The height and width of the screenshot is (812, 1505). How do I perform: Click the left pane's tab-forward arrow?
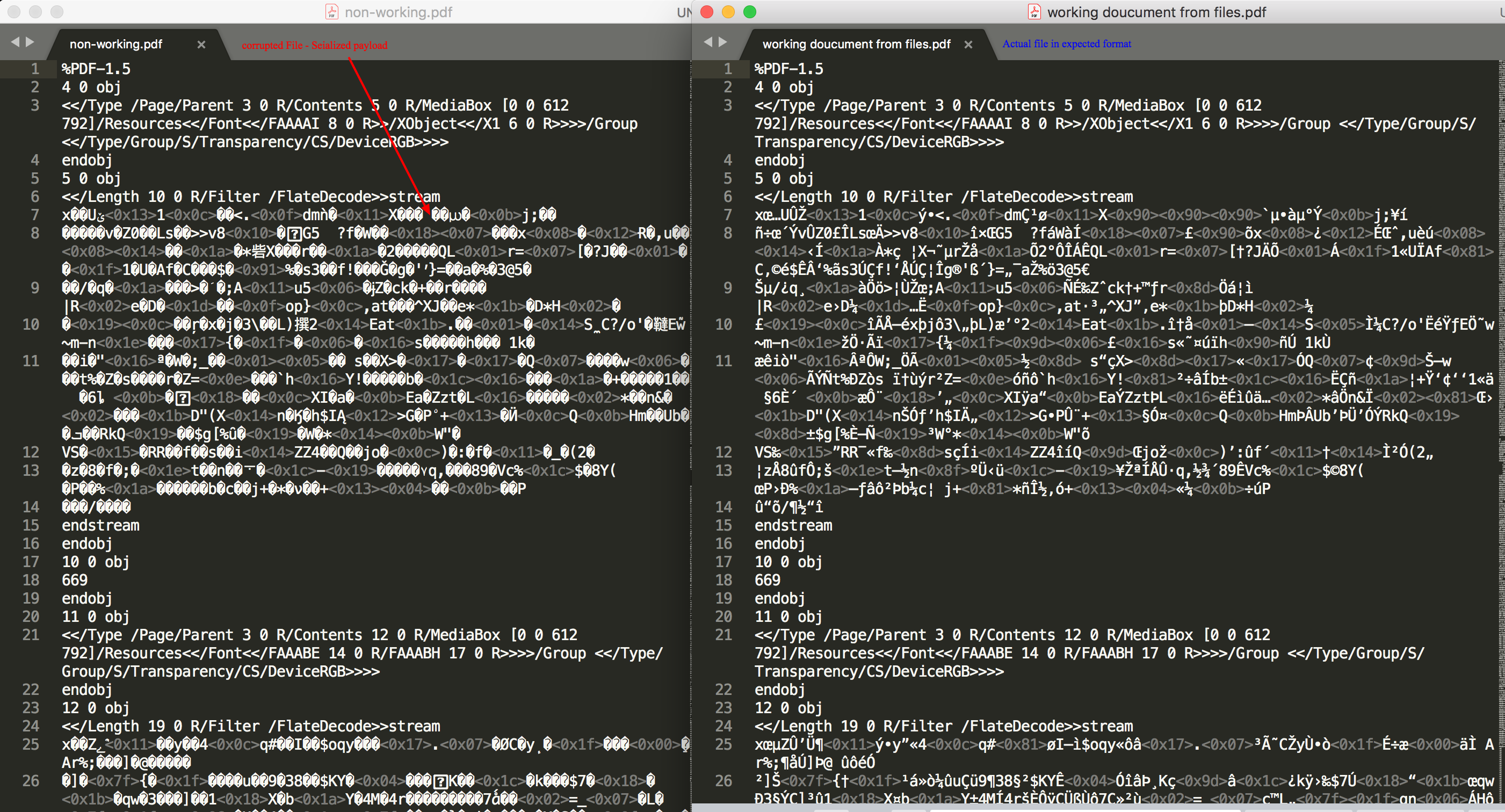tap(30, 42)
